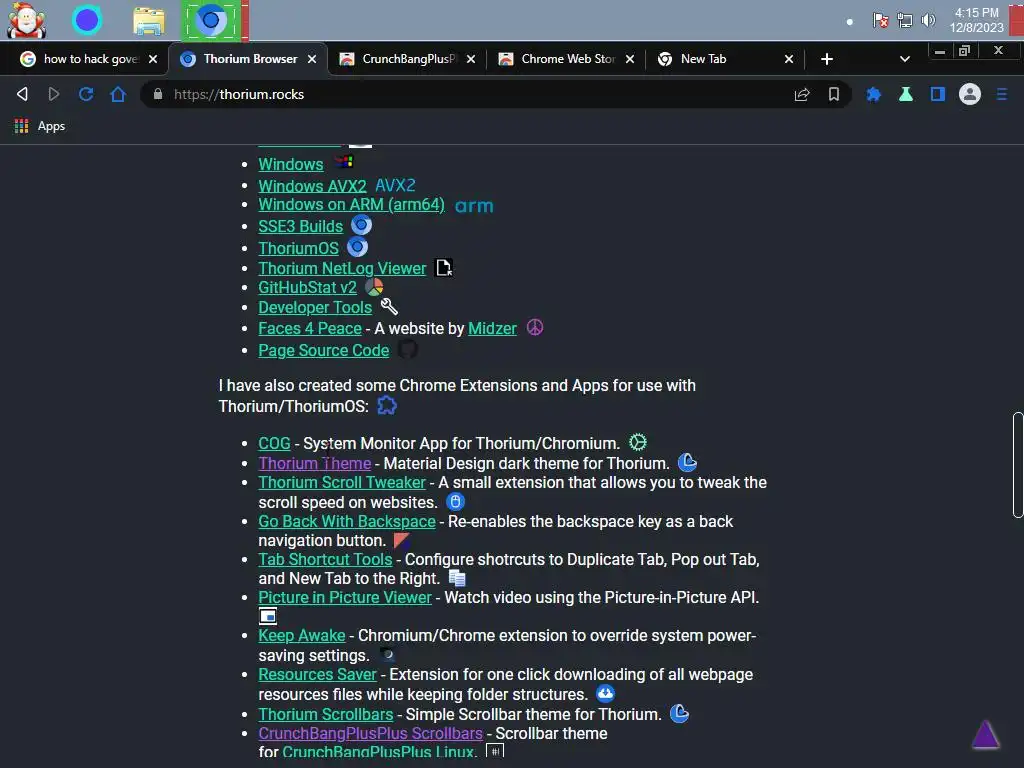Open the Windows download link
1024x768 pixels.
click(291, 165)
